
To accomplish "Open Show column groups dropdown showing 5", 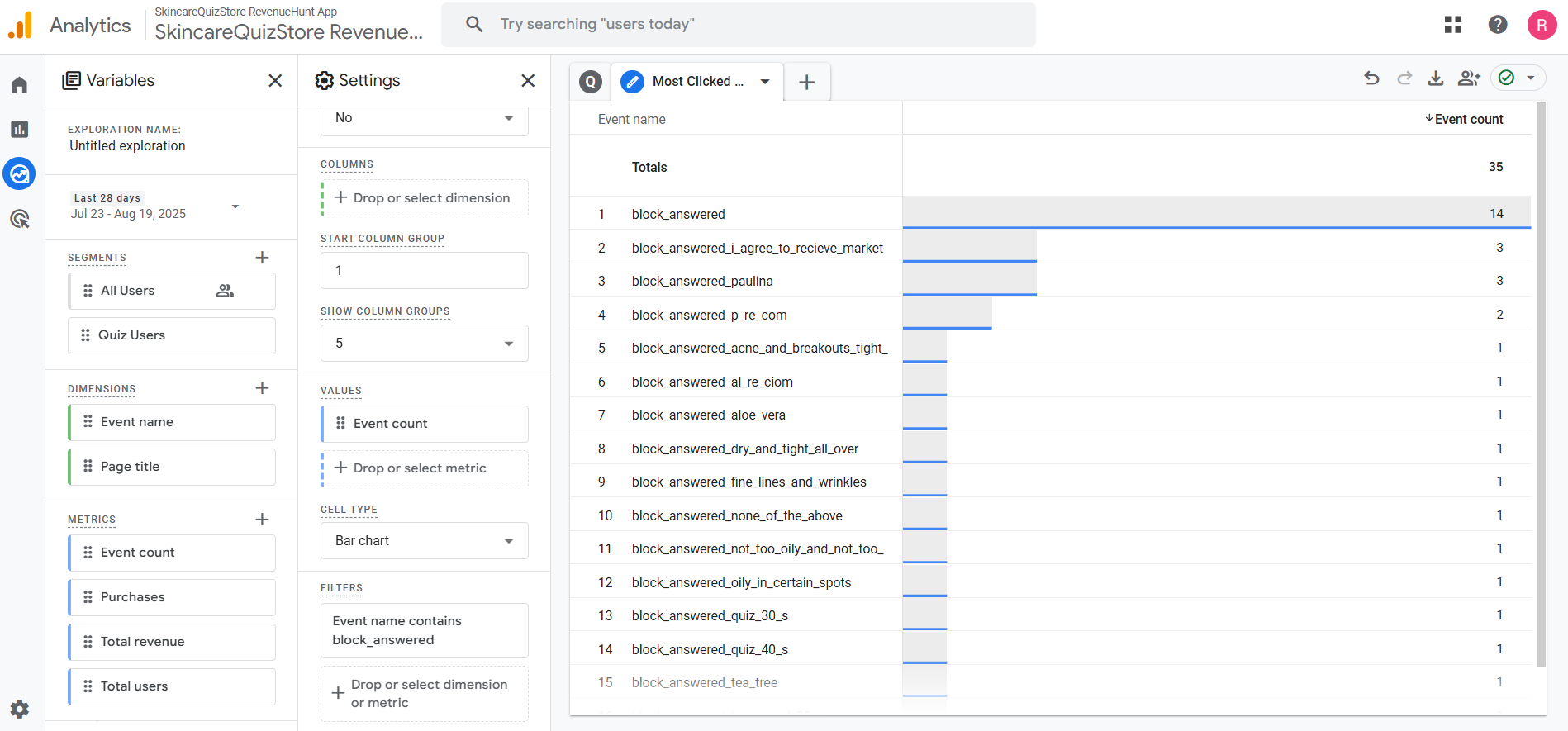I will coord(425,344).
